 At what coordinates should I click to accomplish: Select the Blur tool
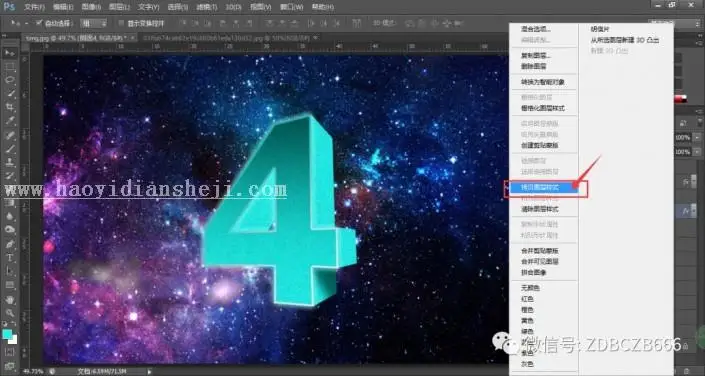9,216
